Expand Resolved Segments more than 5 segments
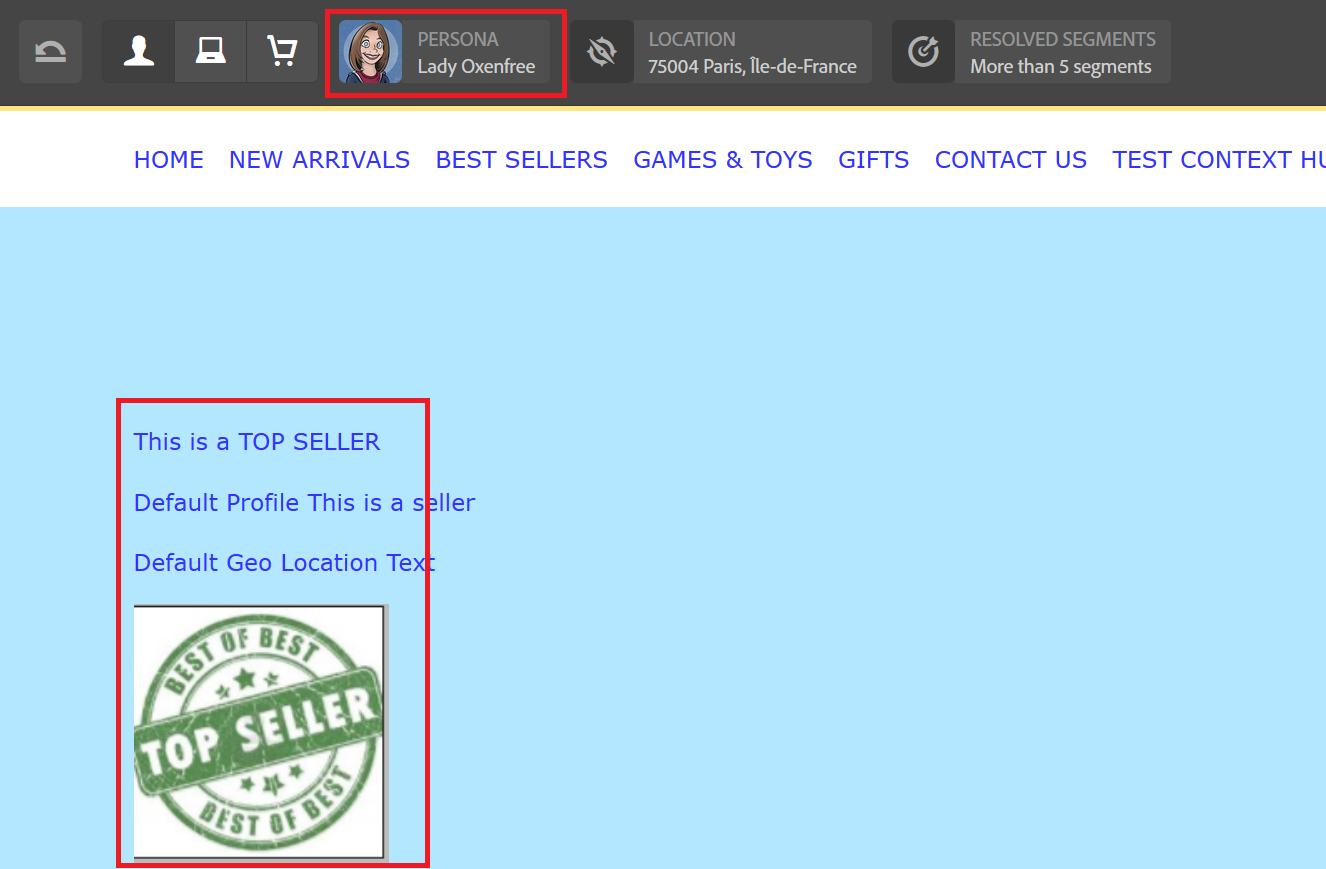The image size is (1326, 869). pos(1031,52)
